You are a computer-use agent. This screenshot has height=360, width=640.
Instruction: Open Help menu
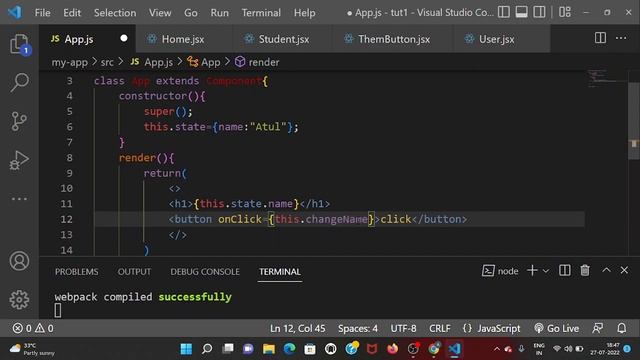click(x=304, y=13)
